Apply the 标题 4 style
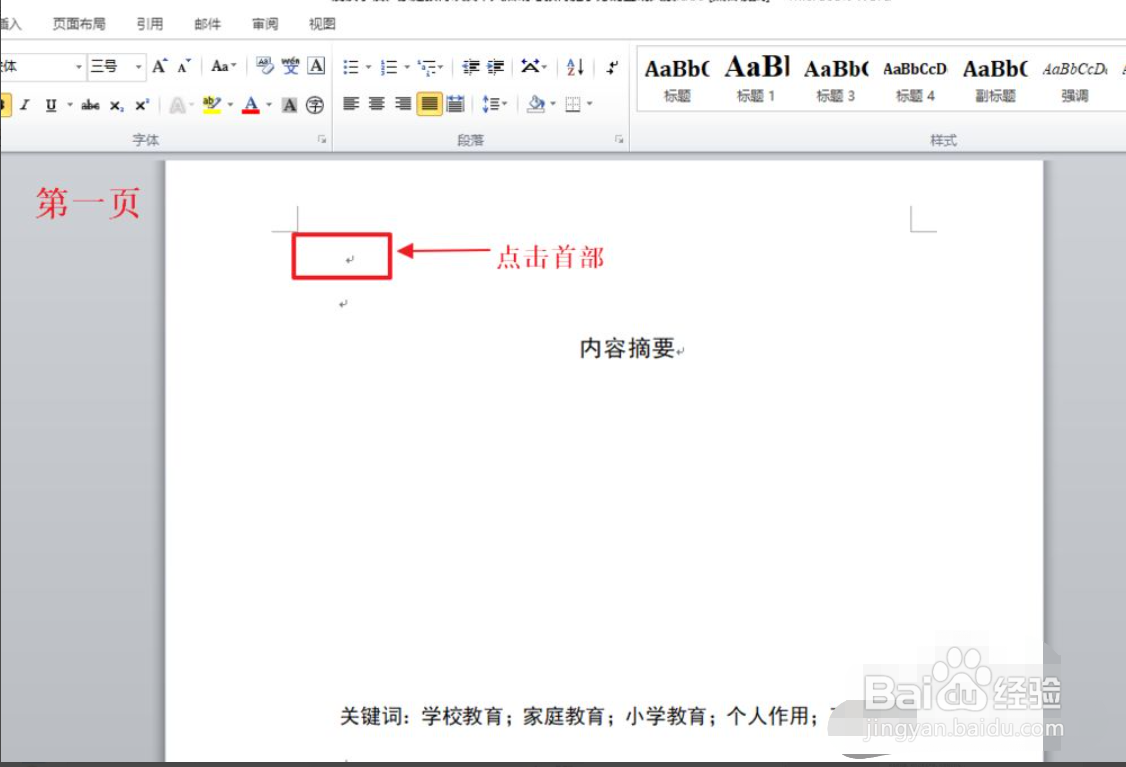1126x767 pixels. pos(916,80)
